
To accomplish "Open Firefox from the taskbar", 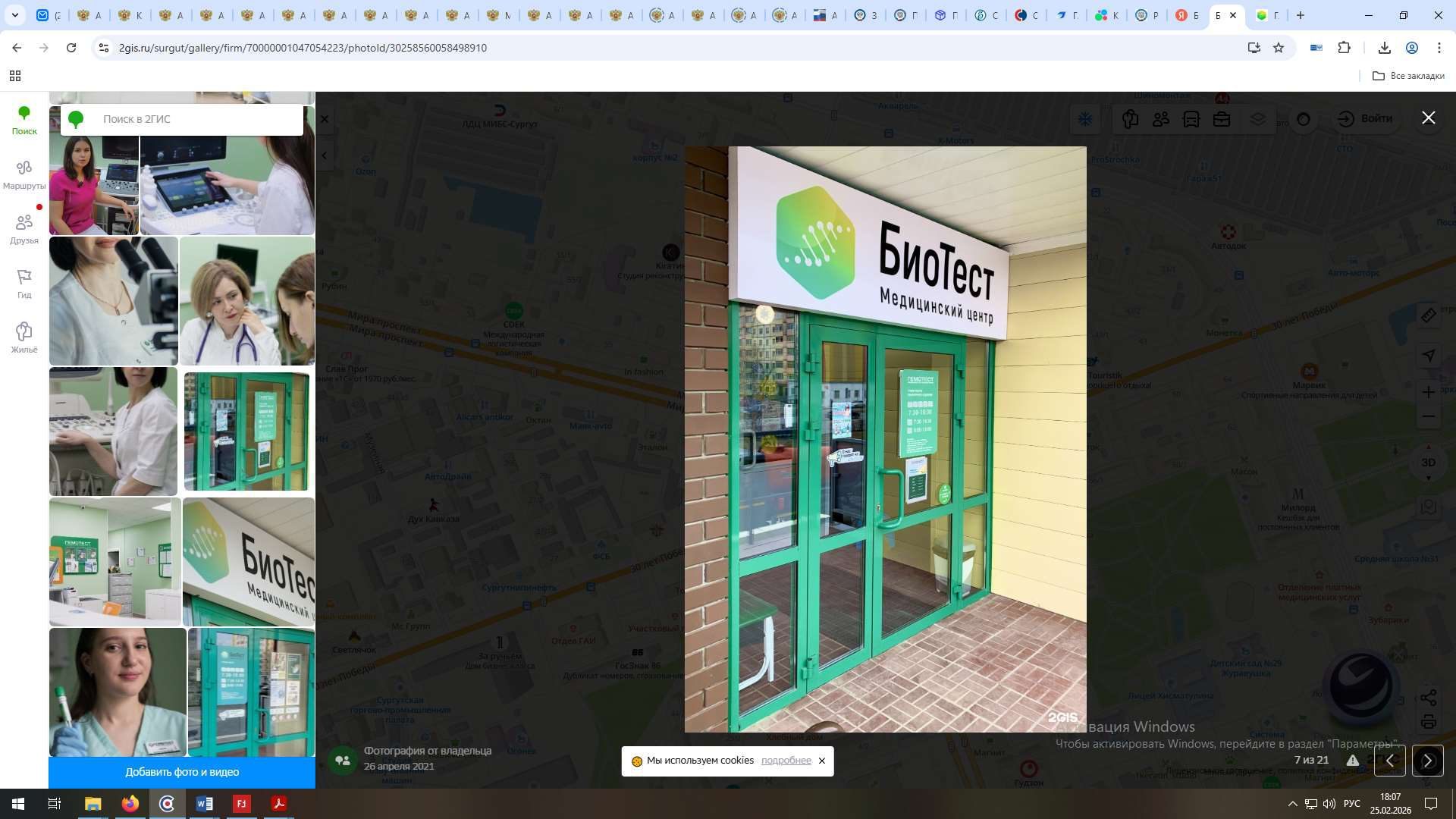I will 130,804.
